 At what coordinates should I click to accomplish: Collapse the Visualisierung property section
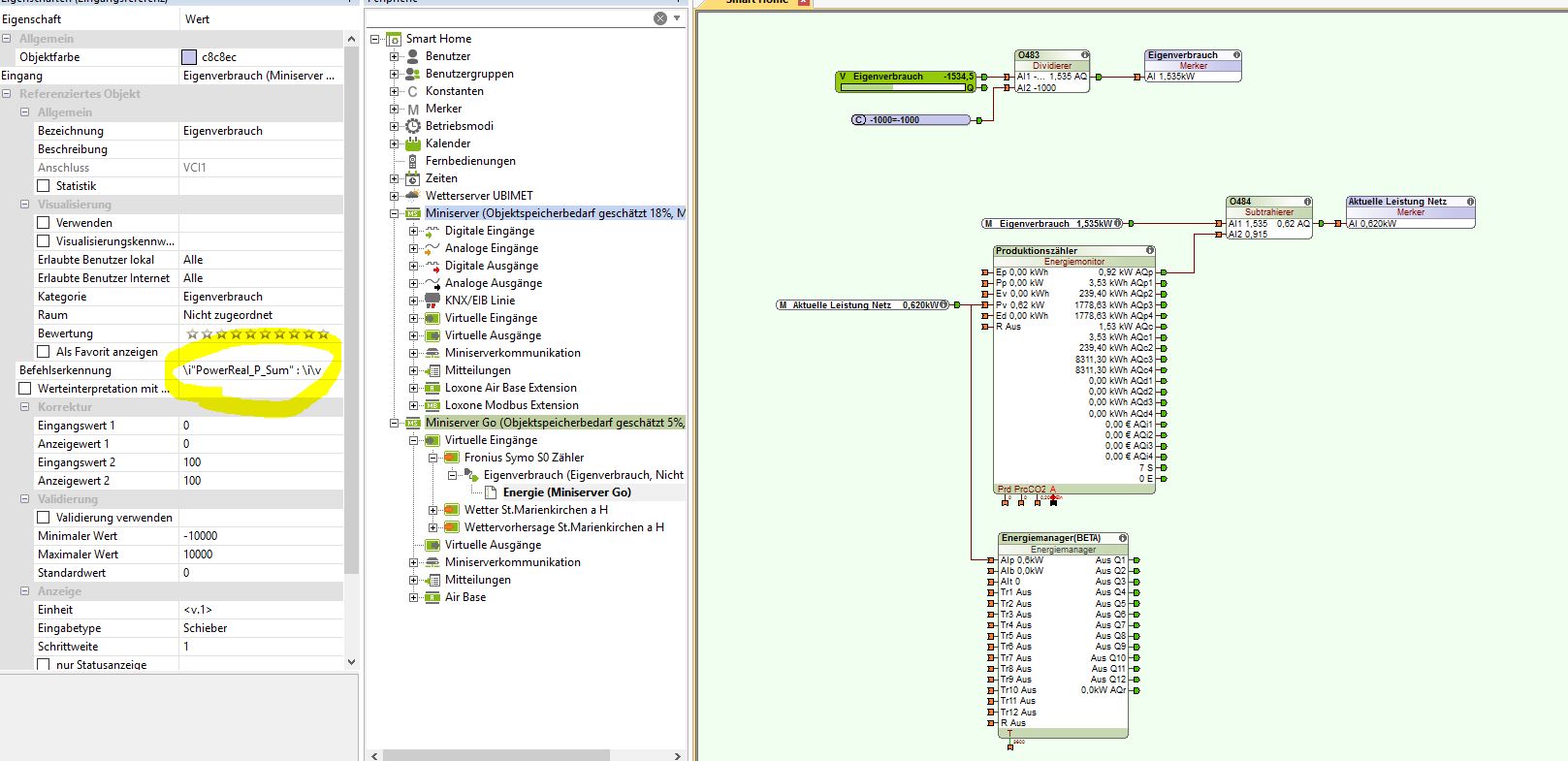[25, 205]
